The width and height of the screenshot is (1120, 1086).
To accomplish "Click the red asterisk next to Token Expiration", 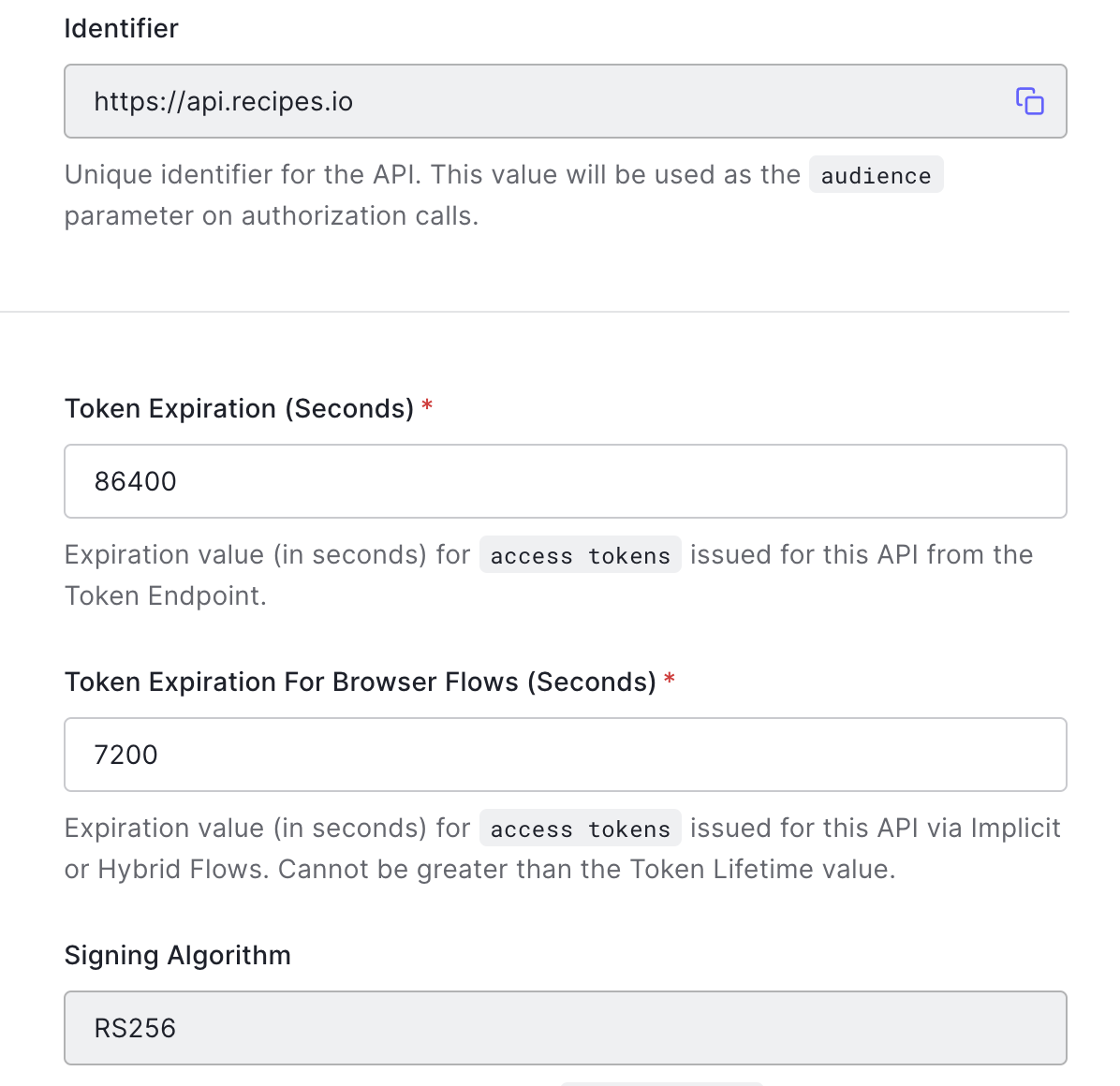I will tap(428, 406).
